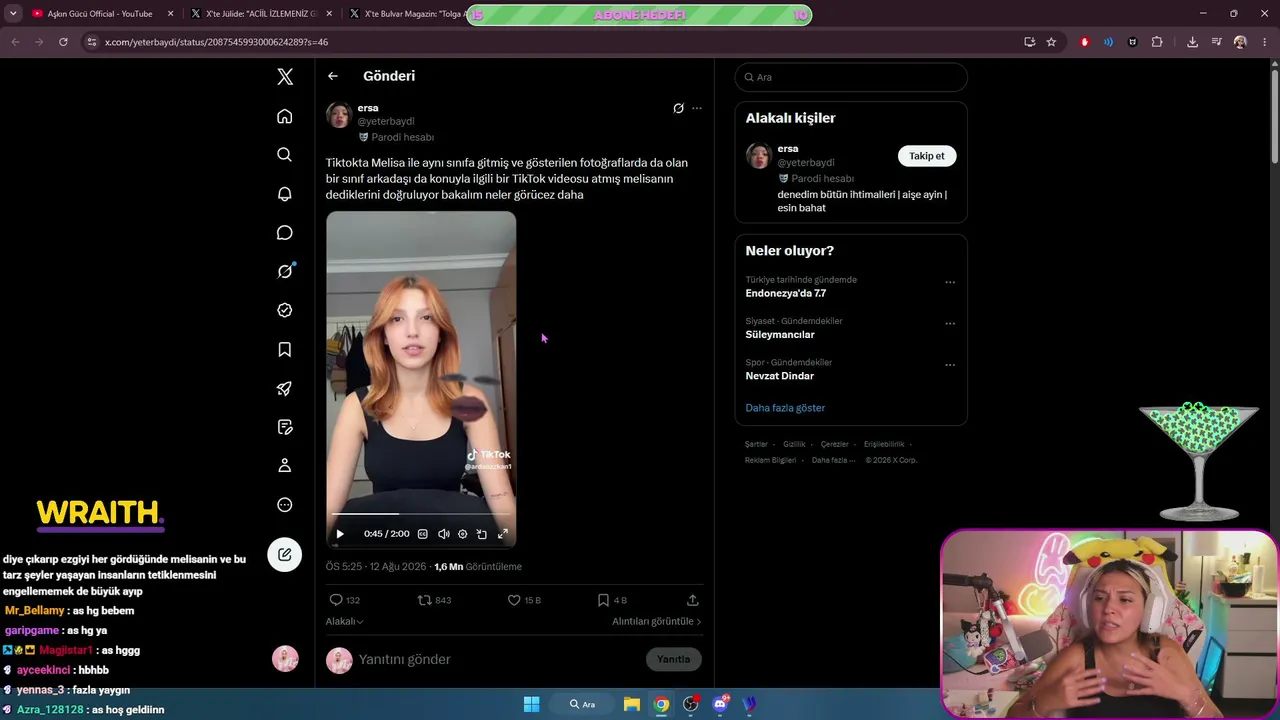This screenshot has width=1280, height=720.
Task: Open Bookmarks in the X sidebar
Action: (x=285, y=349)
